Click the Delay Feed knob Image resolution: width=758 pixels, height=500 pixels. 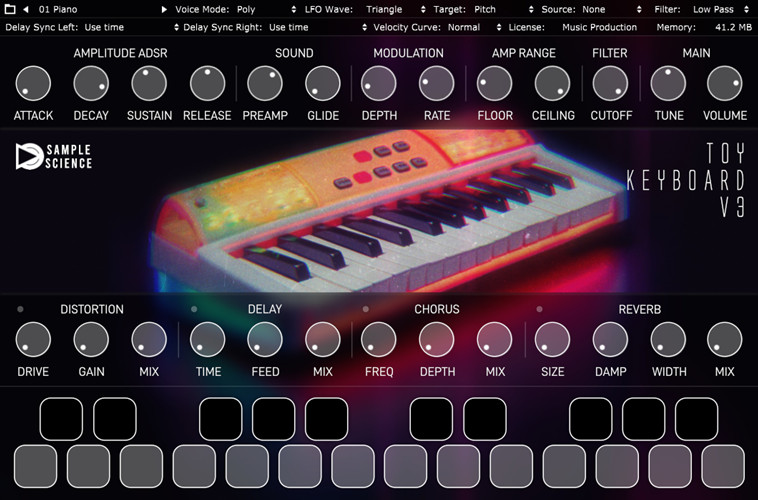[x=265, y=340]
